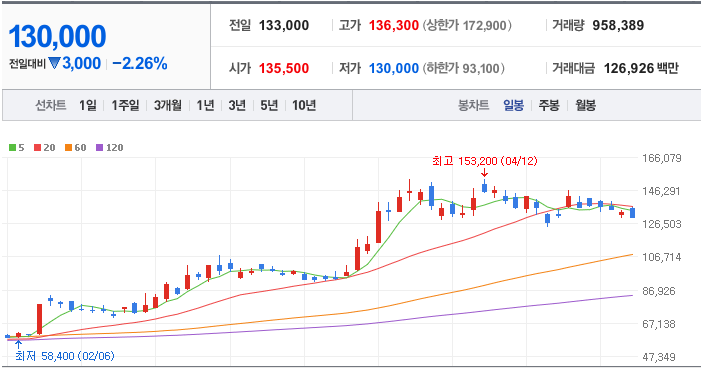Click the 146,291 price axis label

click(x=662, y=191)
